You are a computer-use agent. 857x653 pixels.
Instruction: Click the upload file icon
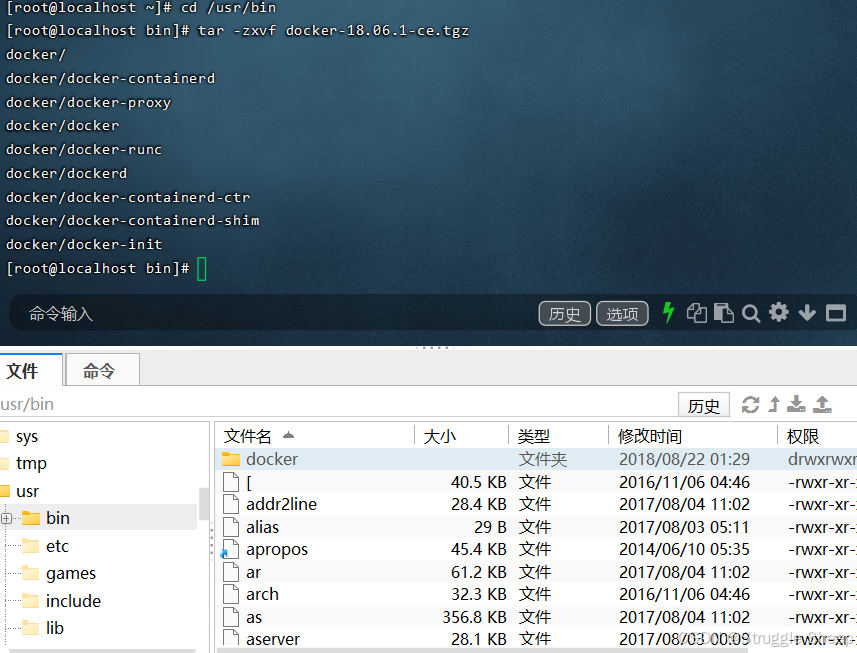823,404
